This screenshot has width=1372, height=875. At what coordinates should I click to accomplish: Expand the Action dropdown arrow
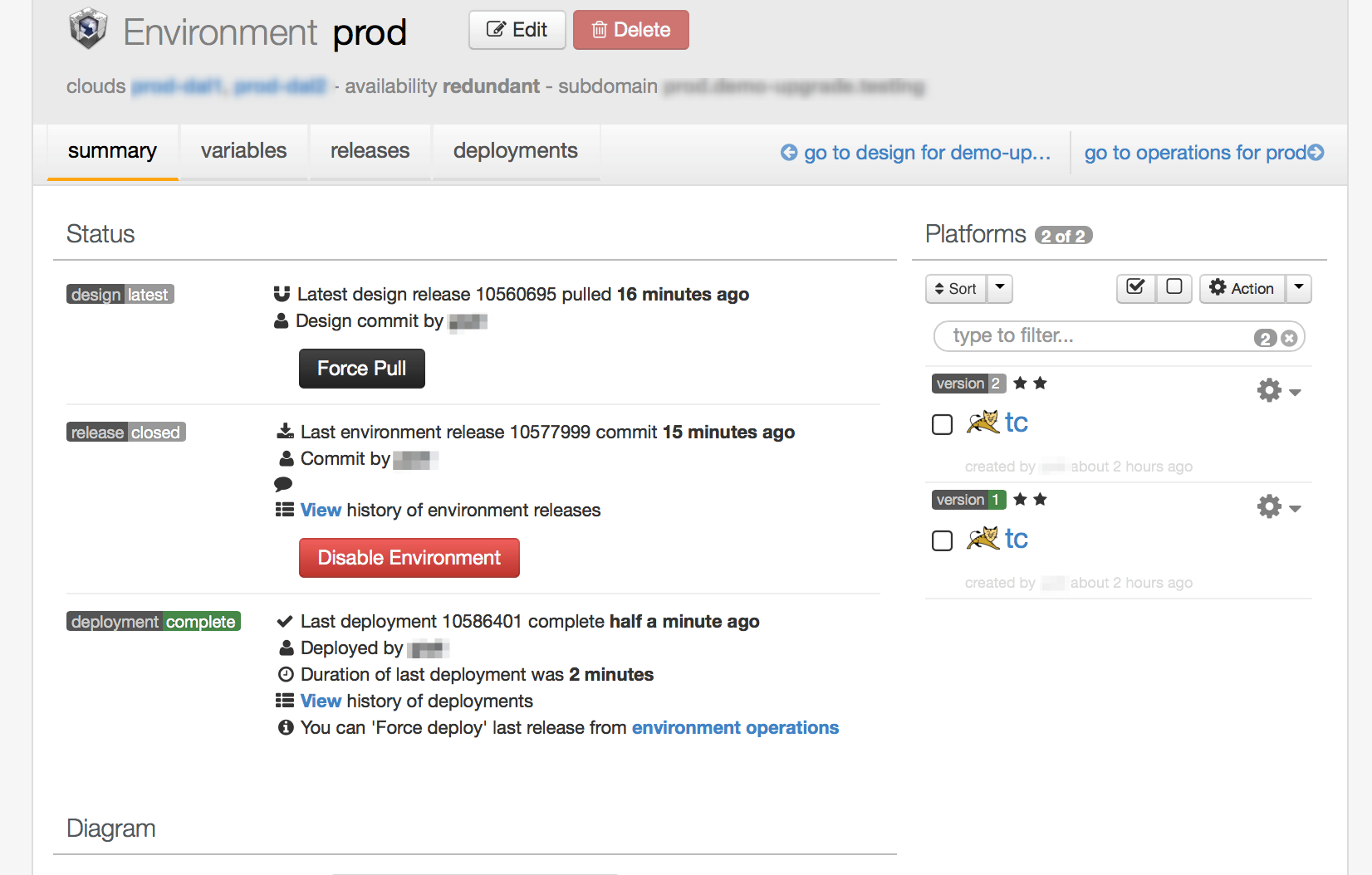[1298, 288]
